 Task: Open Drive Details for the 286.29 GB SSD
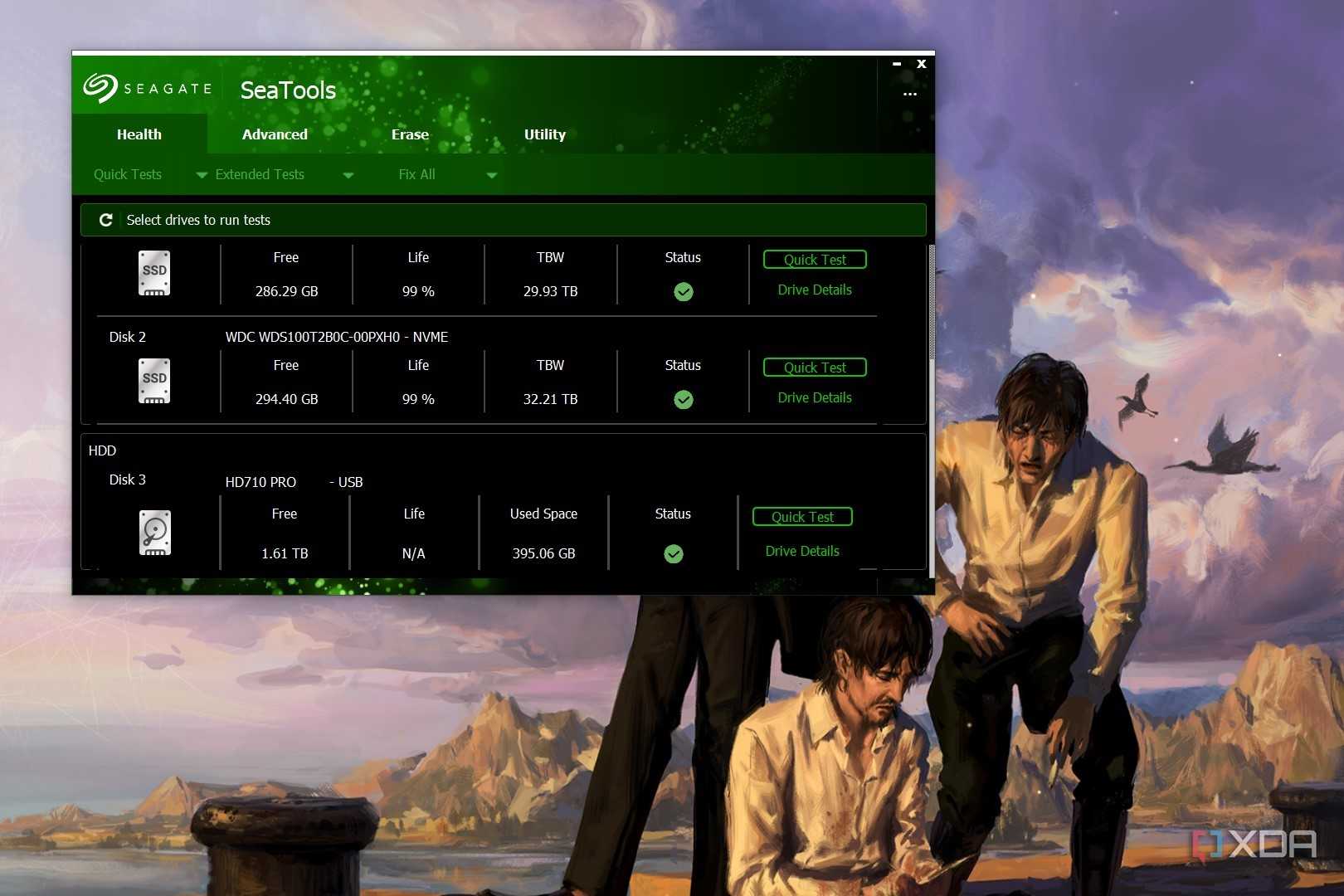tap(815, 290)
